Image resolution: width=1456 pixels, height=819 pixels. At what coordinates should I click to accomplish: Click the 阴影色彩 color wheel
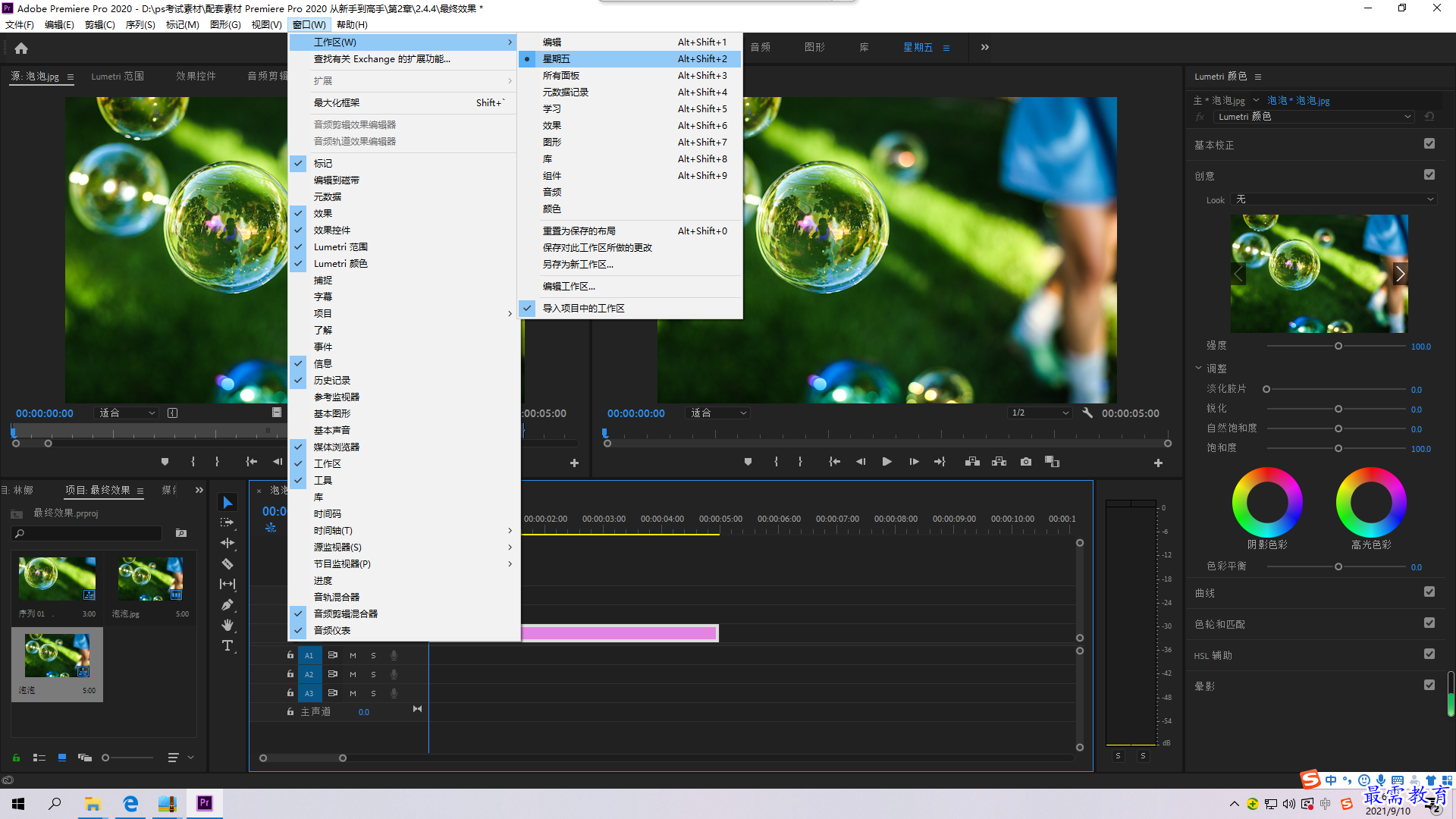[x=1267, y=502]
